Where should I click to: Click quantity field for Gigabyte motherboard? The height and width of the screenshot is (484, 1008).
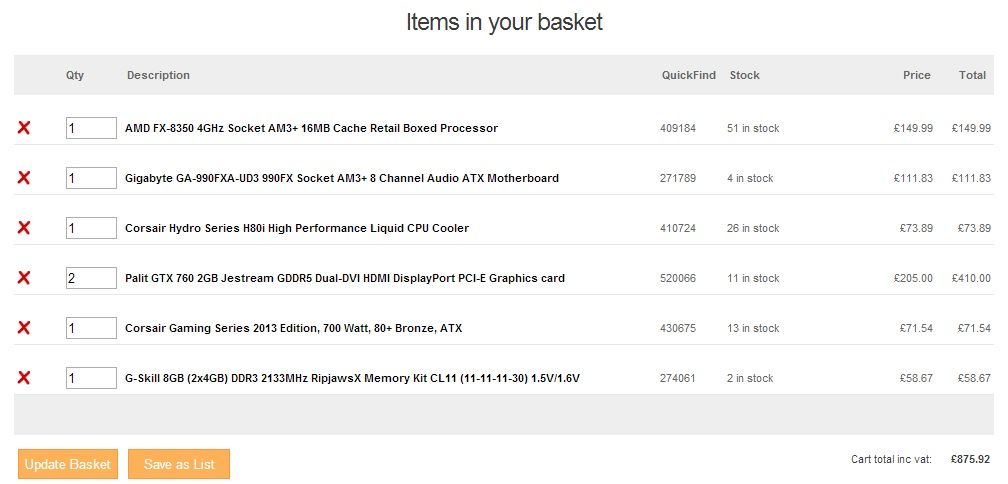[x=91, y=178]
